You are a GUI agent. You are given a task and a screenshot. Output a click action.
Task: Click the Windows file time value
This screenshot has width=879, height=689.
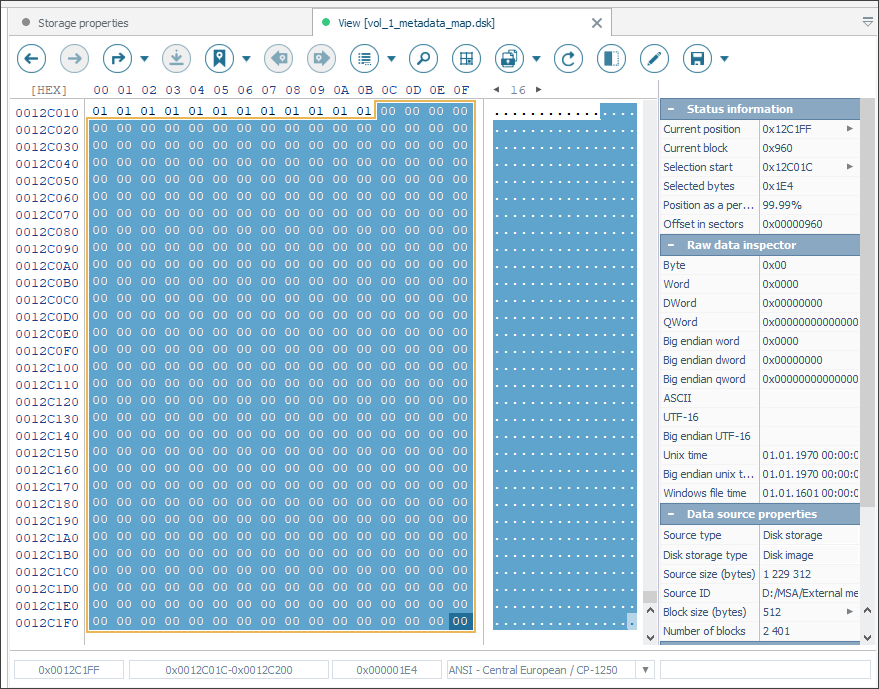[810, 493]
